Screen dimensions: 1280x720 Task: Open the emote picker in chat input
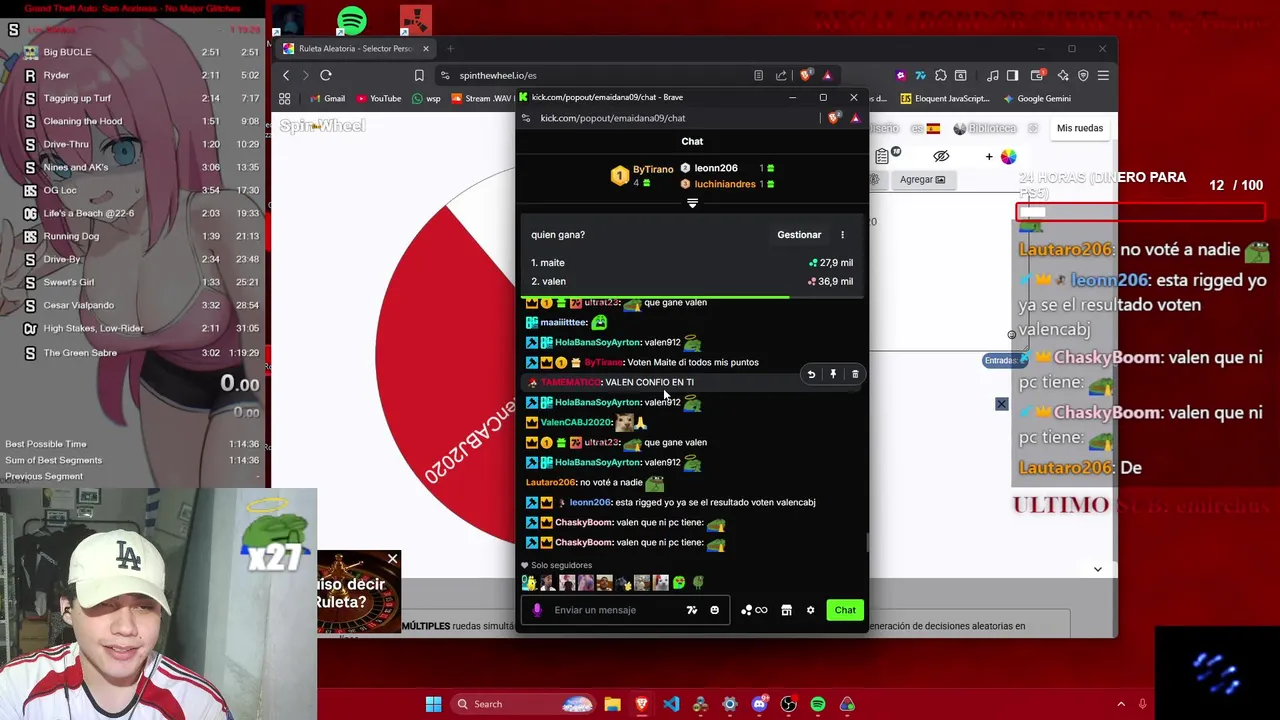coord(714,610)
